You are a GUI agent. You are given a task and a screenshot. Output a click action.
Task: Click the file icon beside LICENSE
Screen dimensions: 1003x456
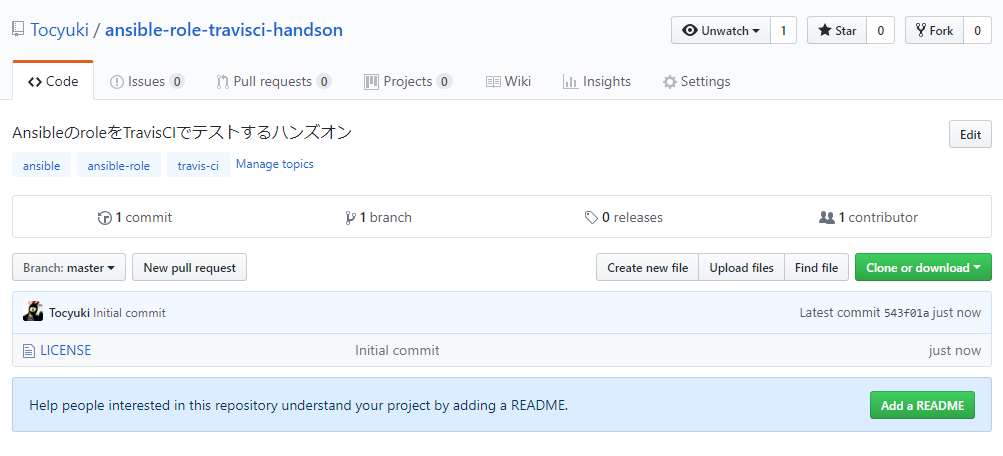pyautogui.click(x=28, y=350)
